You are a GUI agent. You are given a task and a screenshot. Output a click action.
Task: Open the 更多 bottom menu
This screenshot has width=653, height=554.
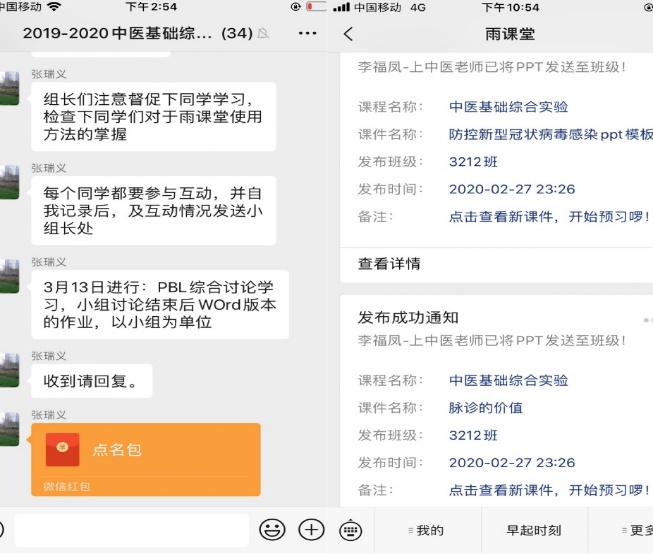pos(621,530)
